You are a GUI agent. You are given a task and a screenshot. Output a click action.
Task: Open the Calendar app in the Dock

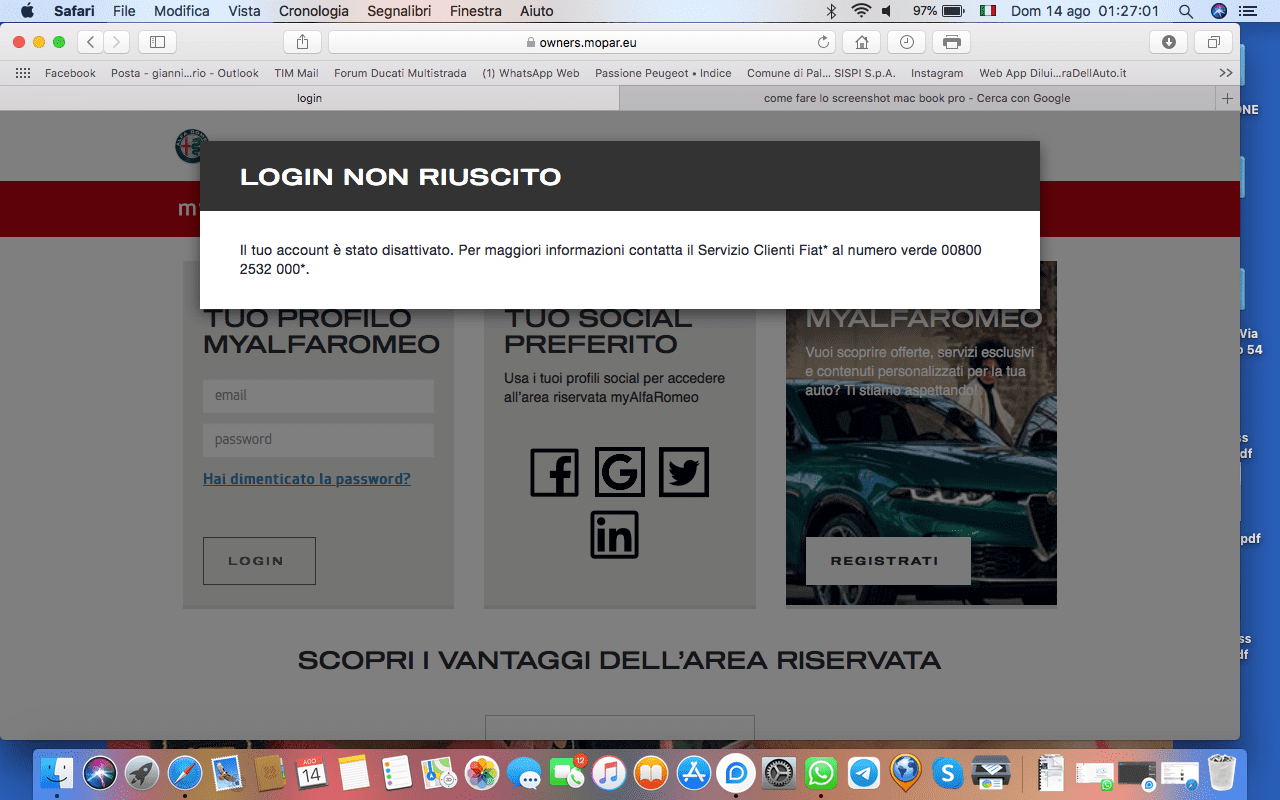312,773
